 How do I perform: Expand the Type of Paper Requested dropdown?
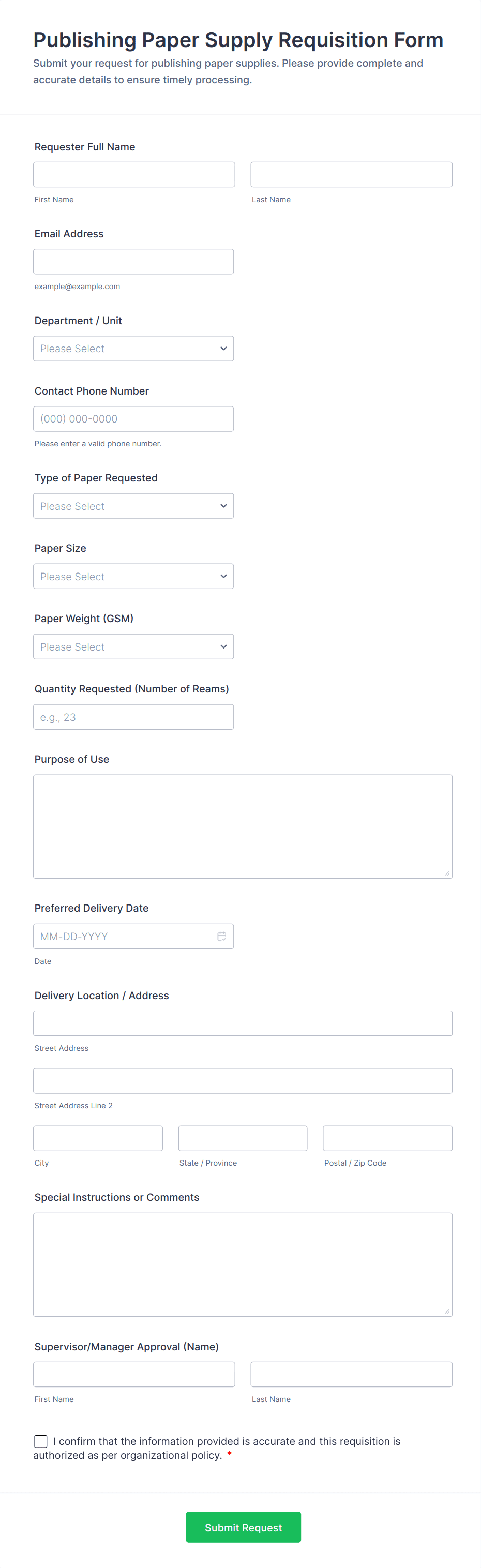coord(133,506)
